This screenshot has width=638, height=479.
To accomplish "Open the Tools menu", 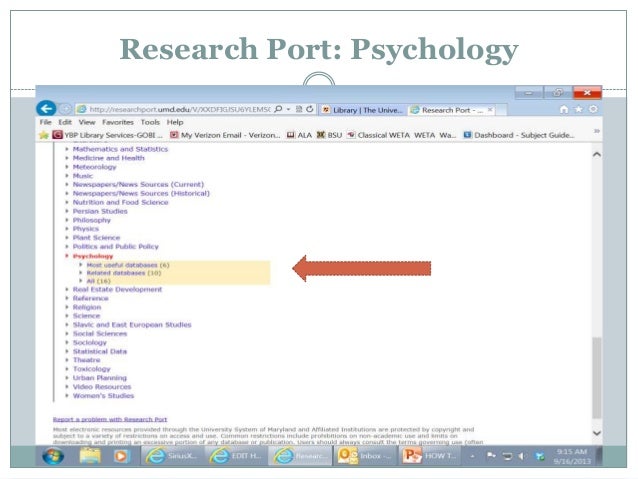I will (x=150, y=122).
